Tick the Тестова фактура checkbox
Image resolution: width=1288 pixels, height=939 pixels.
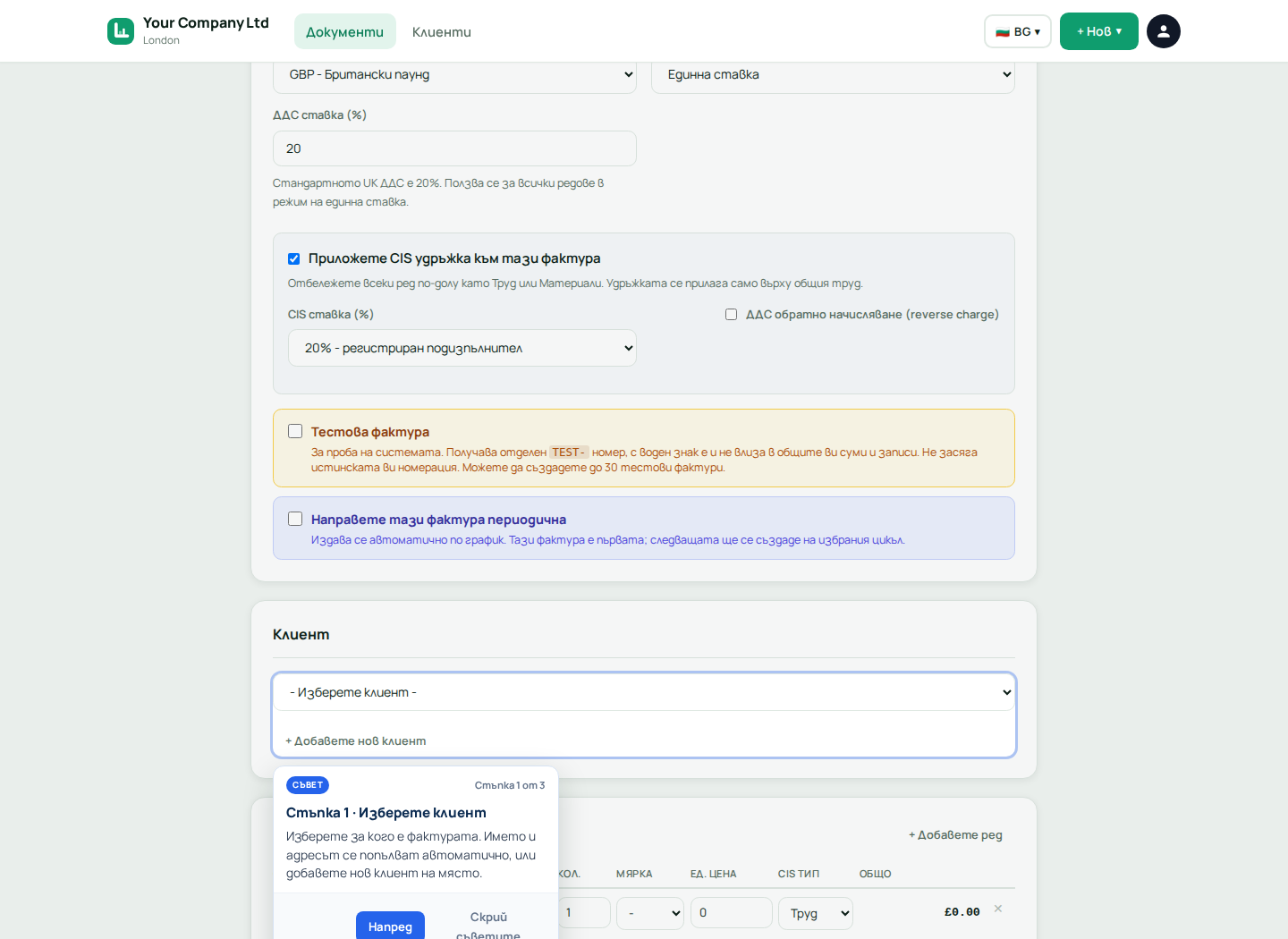click(x=295, y=431)
